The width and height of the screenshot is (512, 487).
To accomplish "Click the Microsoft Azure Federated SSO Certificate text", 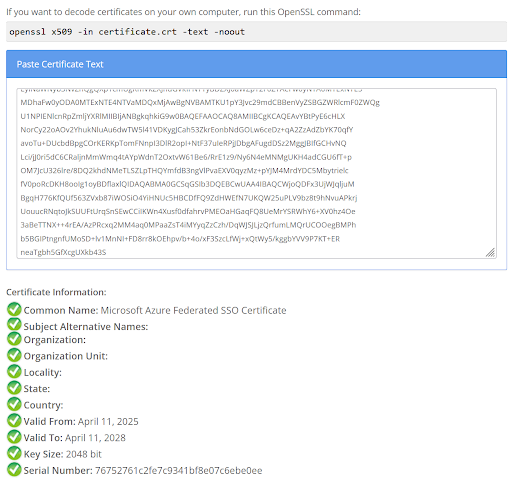I will (x=193, y=310).
